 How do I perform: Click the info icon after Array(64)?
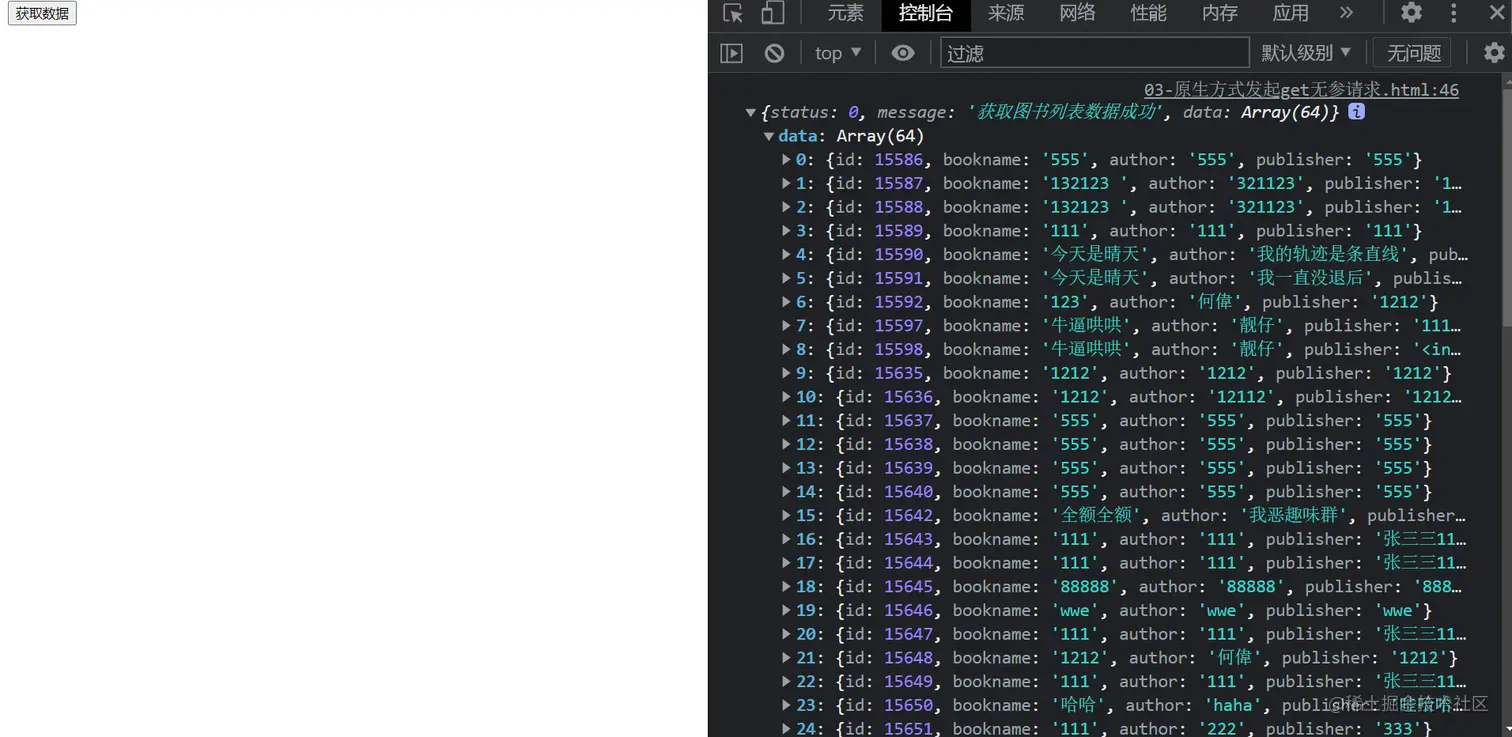point(1356,112)
